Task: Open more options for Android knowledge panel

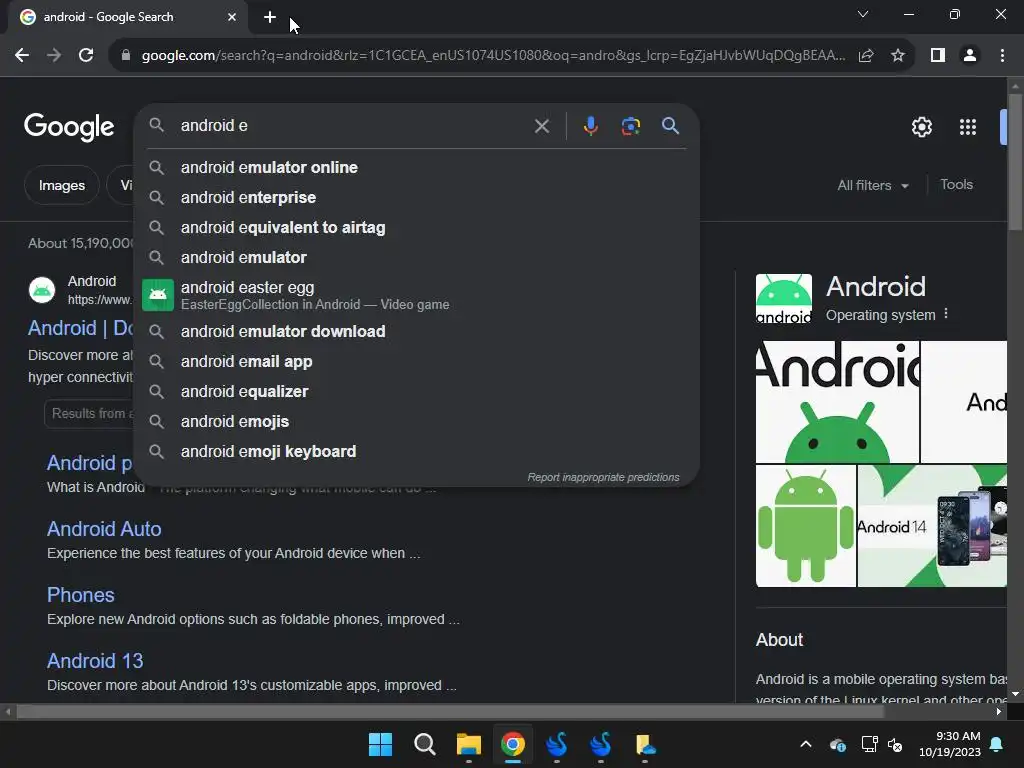Action: tap(946, 314)
